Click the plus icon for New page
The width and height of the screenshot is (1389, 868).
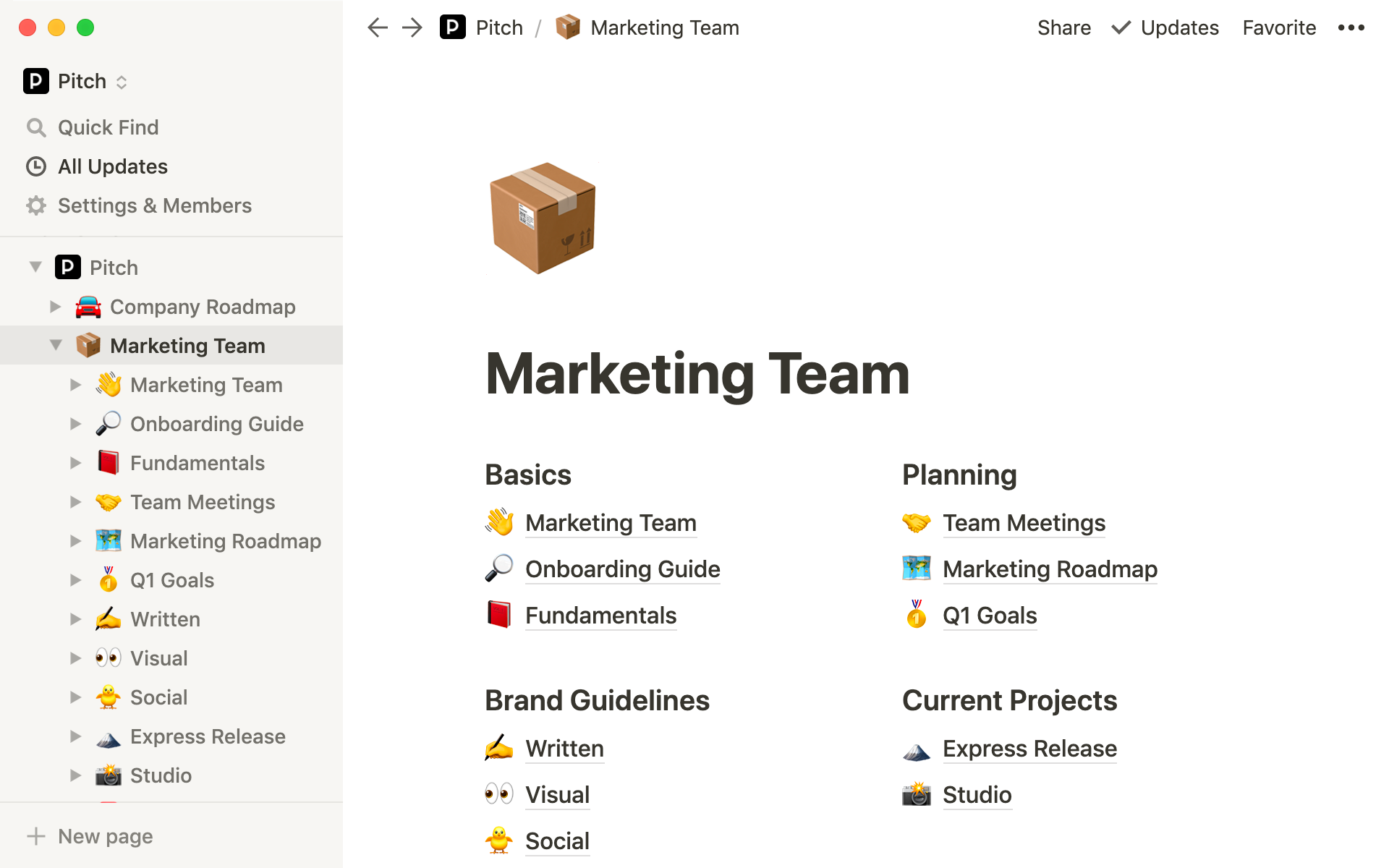coord(36,837)
